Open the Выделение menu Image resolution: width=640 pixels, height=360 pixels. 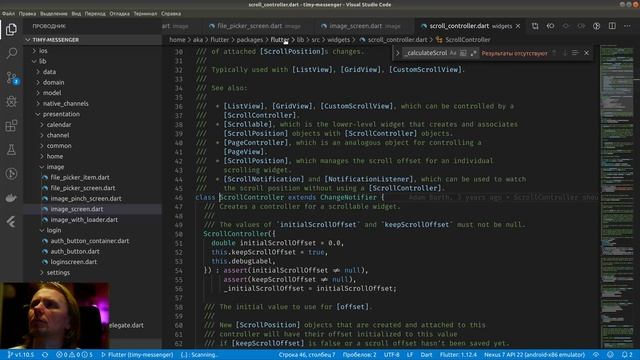[54, 13]
